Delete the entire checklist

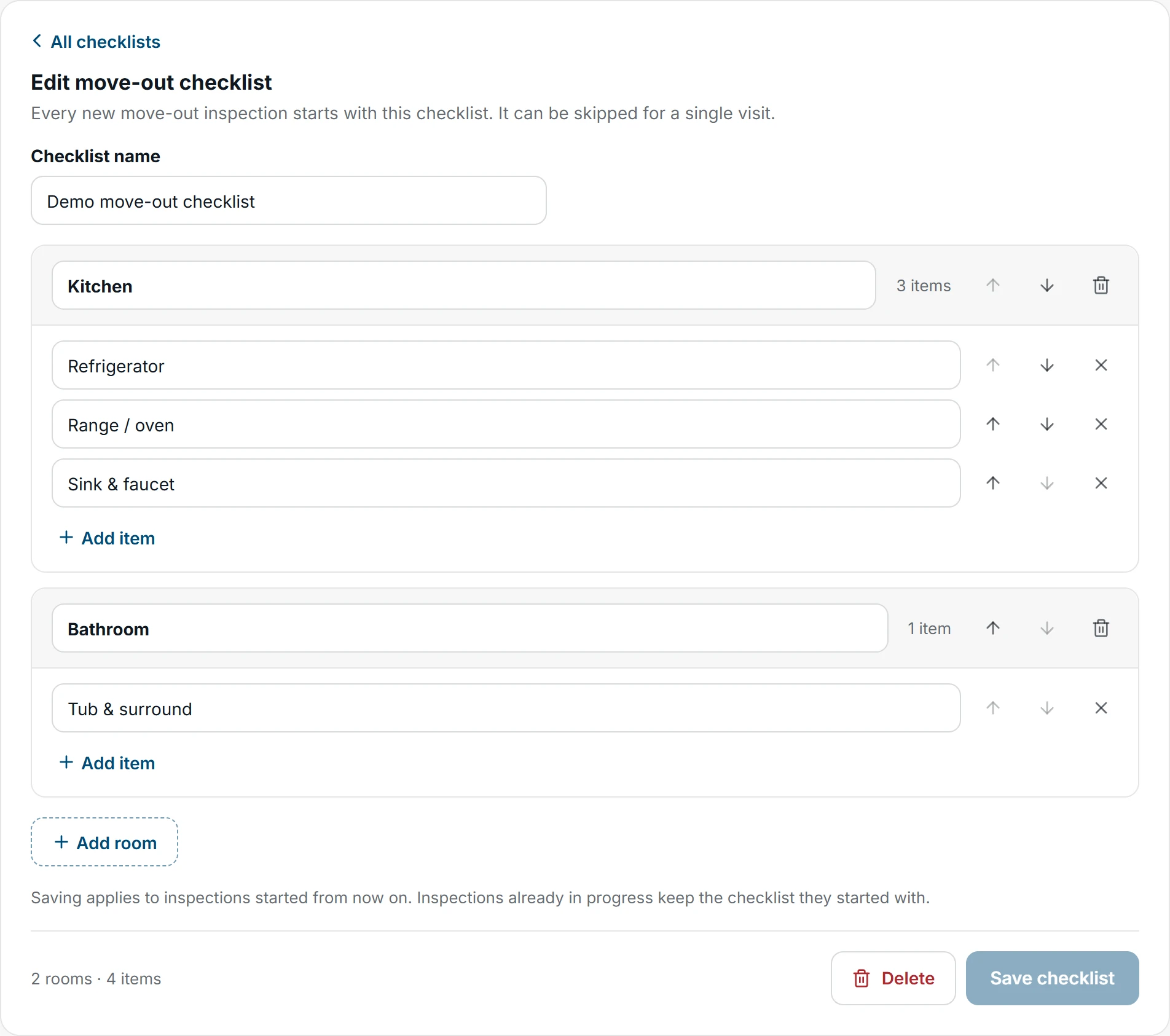893,978
